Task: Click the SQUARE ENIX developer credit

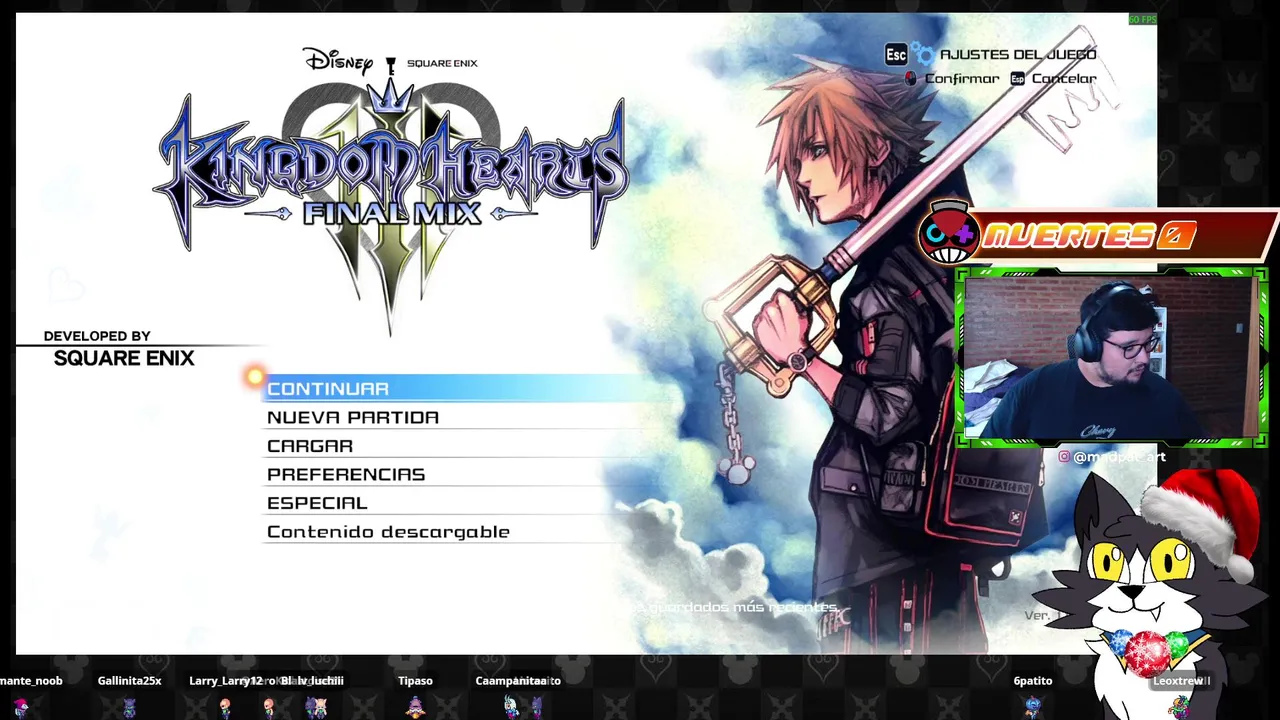Action: click(124, 358)
